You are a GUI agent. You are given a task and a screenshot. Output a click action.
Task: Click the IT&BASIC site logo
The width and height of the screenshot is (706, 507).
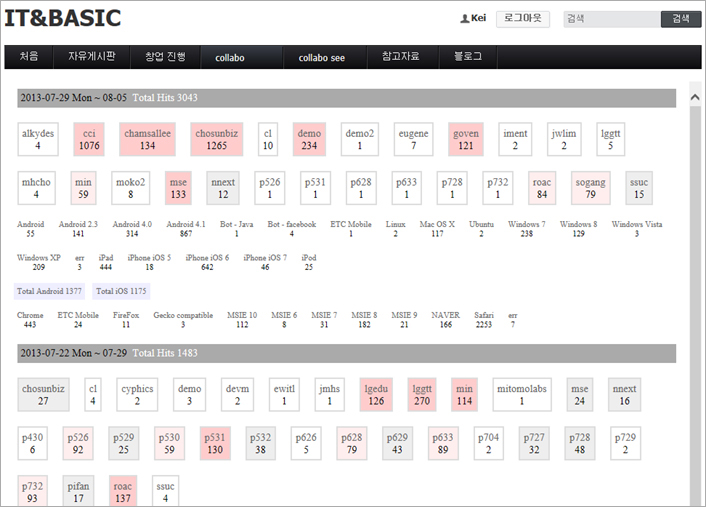(x=62, y=19)
